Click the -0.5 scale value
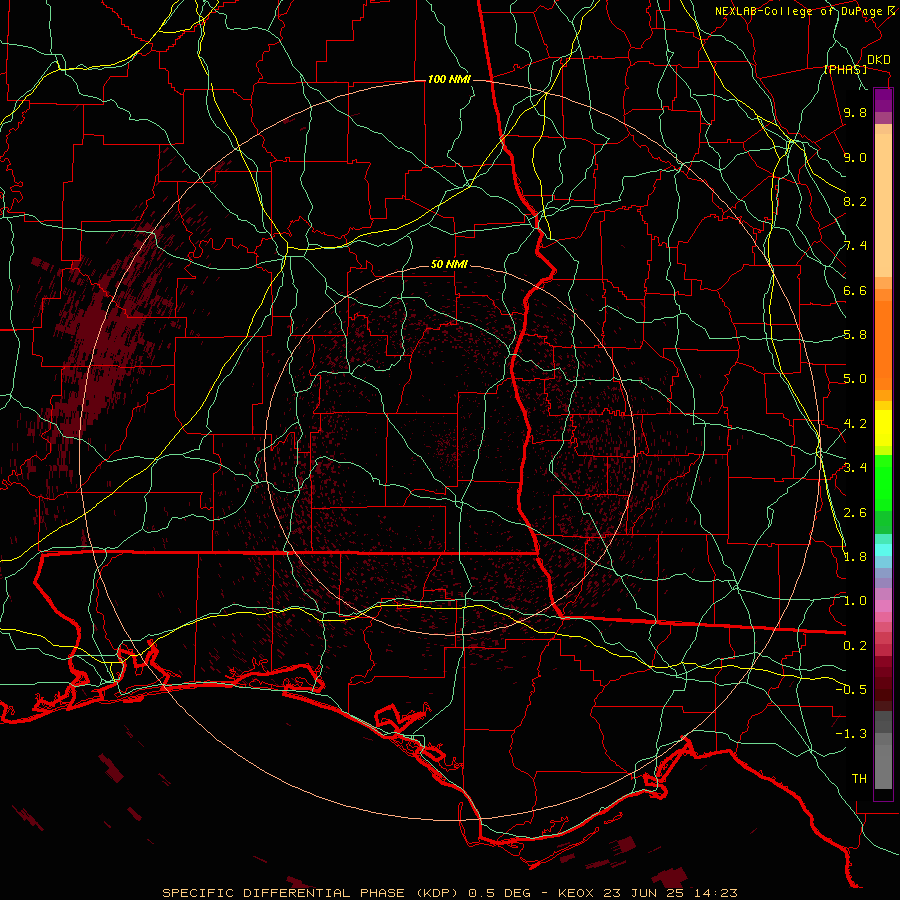Image resolution: width=900 pixels, height=900 pixels. click(x=851, y=690)
